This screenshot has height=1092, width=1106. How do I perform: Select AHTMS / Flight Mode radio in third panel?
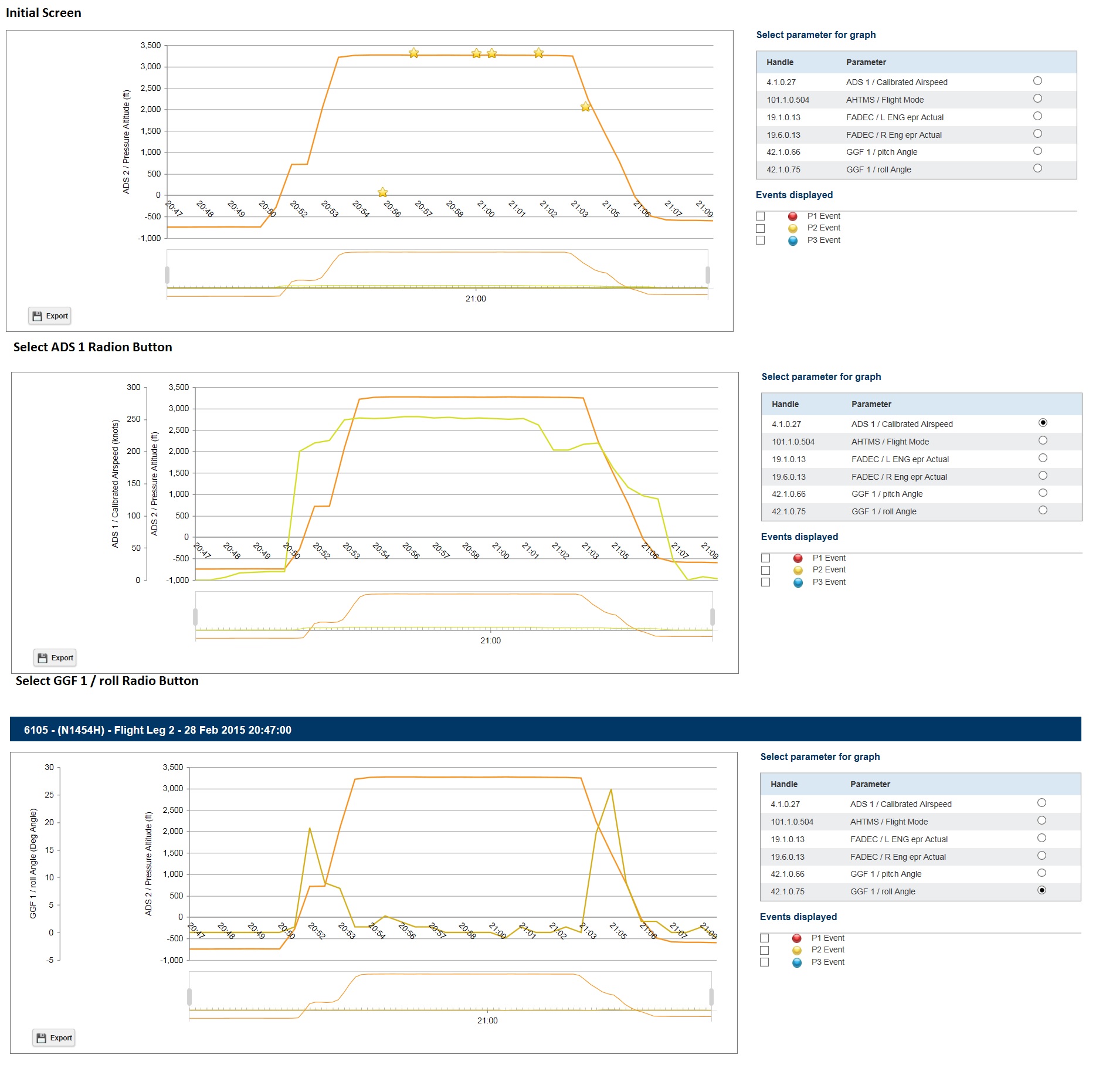pyautogui.click(x=1041, y=820)
